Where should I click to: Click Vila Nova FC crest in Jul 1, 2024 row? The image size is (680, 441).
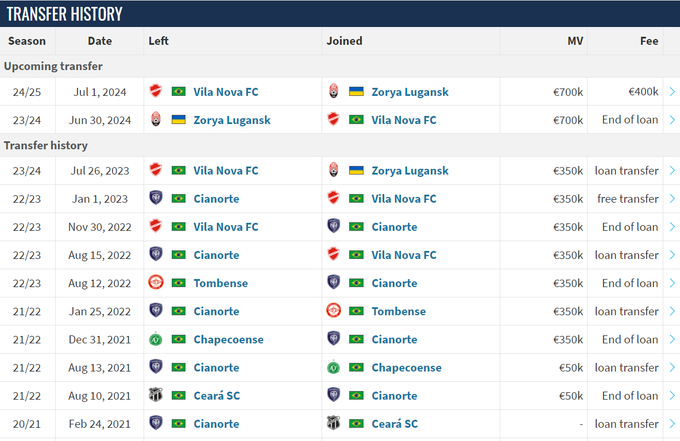coord(156,92)
